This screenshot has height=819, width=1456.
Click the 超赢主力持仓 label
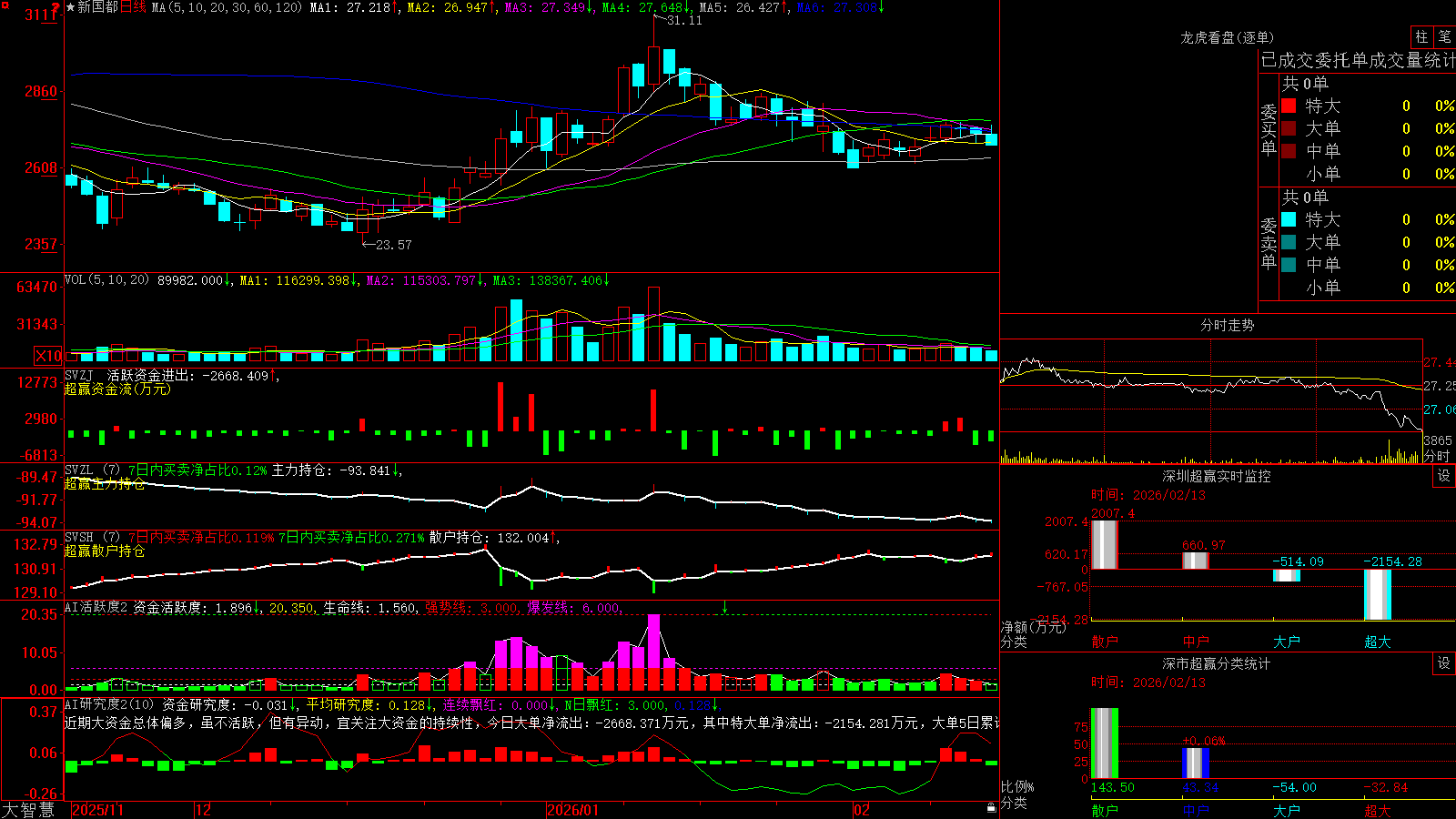(x=105, y=484)
